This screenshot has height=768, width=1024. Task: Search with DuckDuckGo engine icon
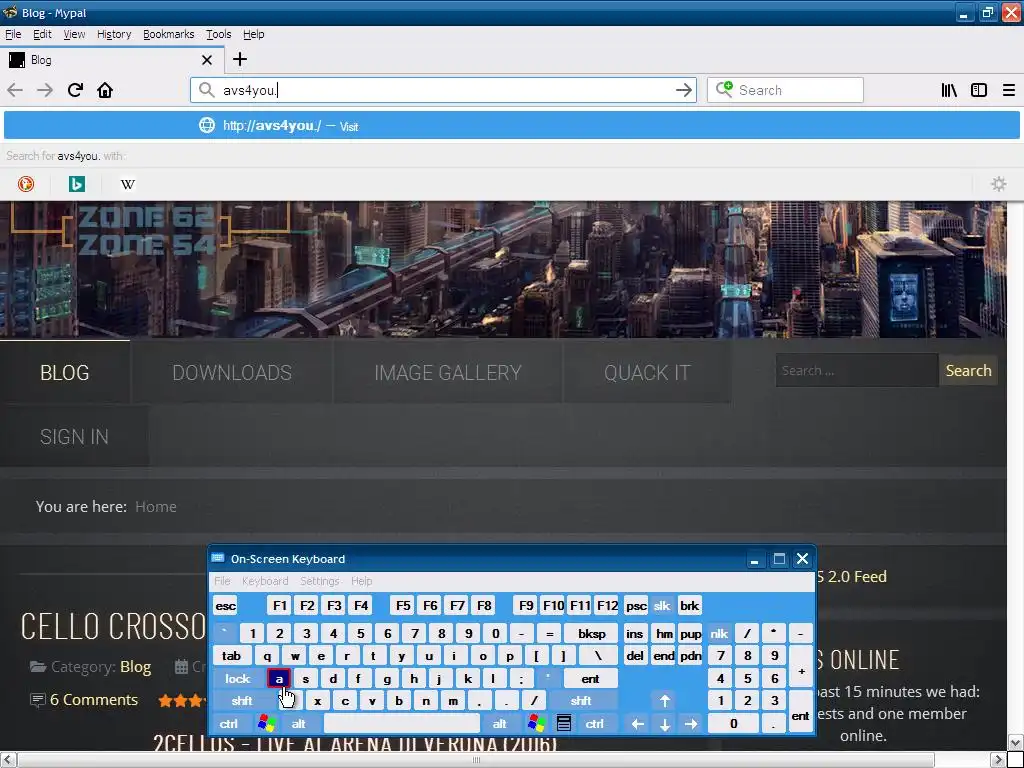coord(26,184)
